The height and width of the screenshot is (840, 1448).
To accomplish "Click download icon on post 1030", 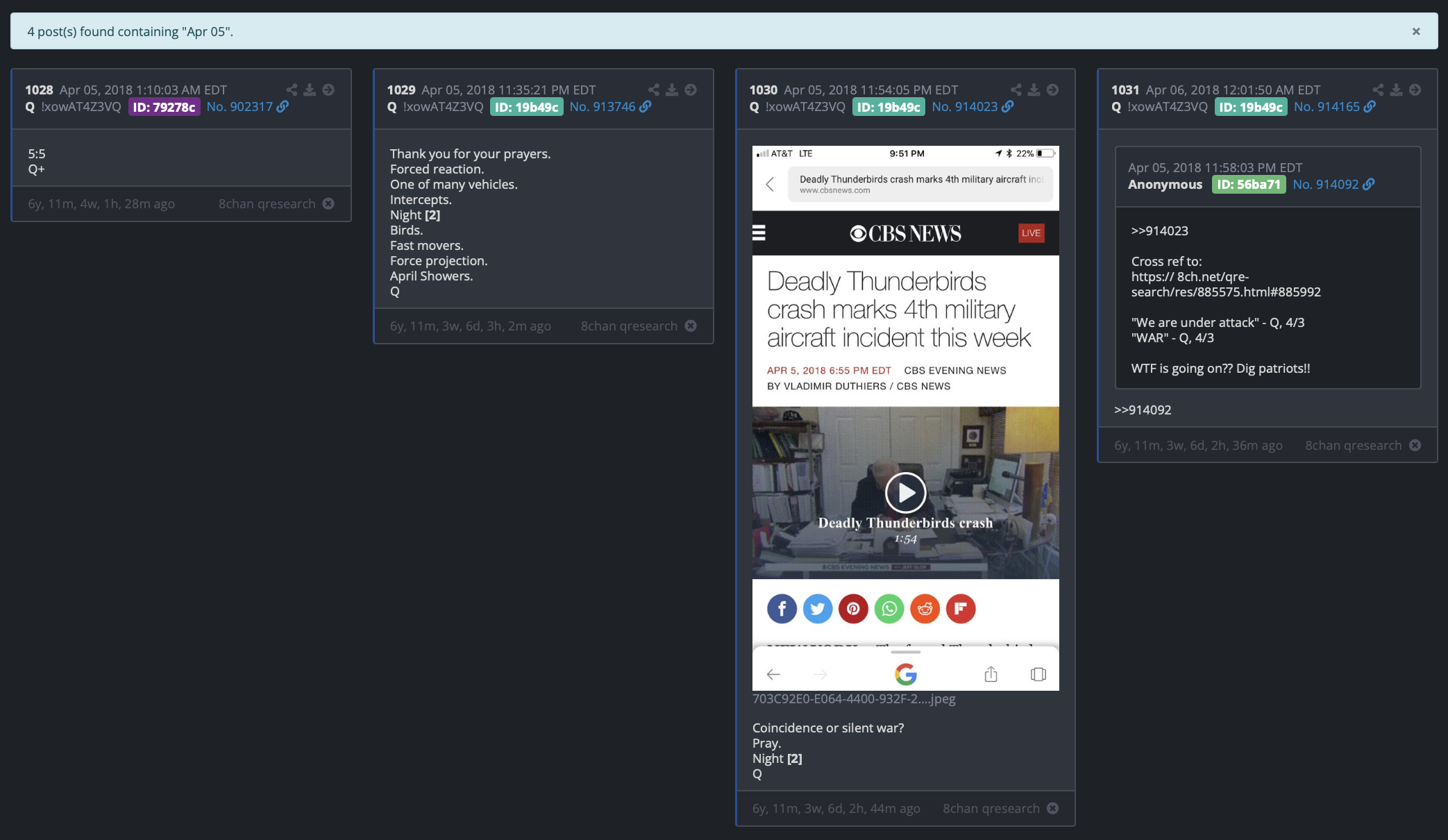I will pyautogui.click(x=1034, y=90).
